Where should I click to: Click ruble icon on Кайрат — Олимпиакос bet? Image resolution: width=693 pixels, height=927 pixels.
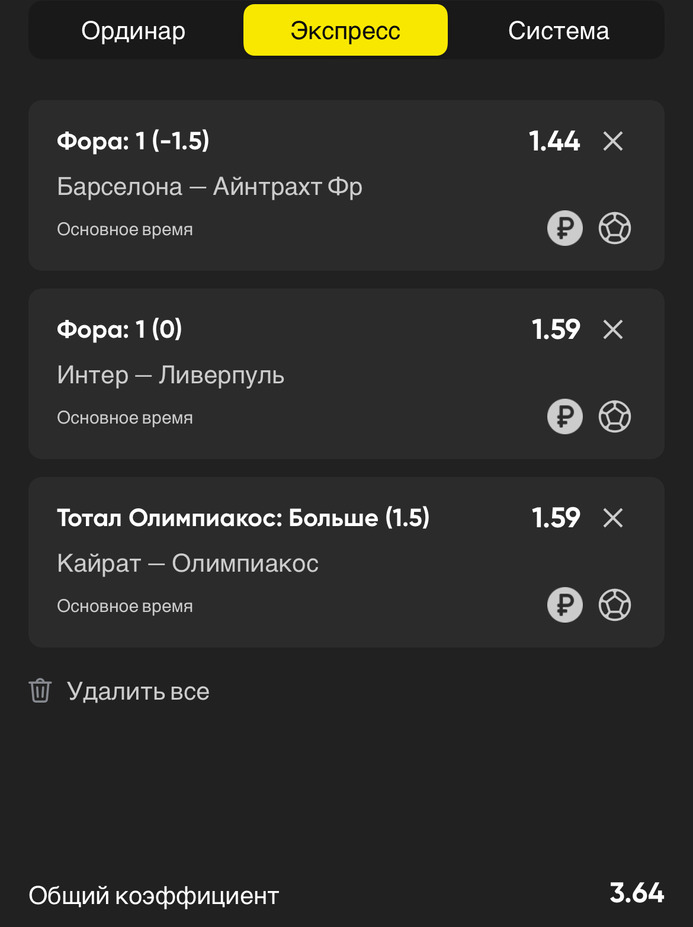click(565, 605)
